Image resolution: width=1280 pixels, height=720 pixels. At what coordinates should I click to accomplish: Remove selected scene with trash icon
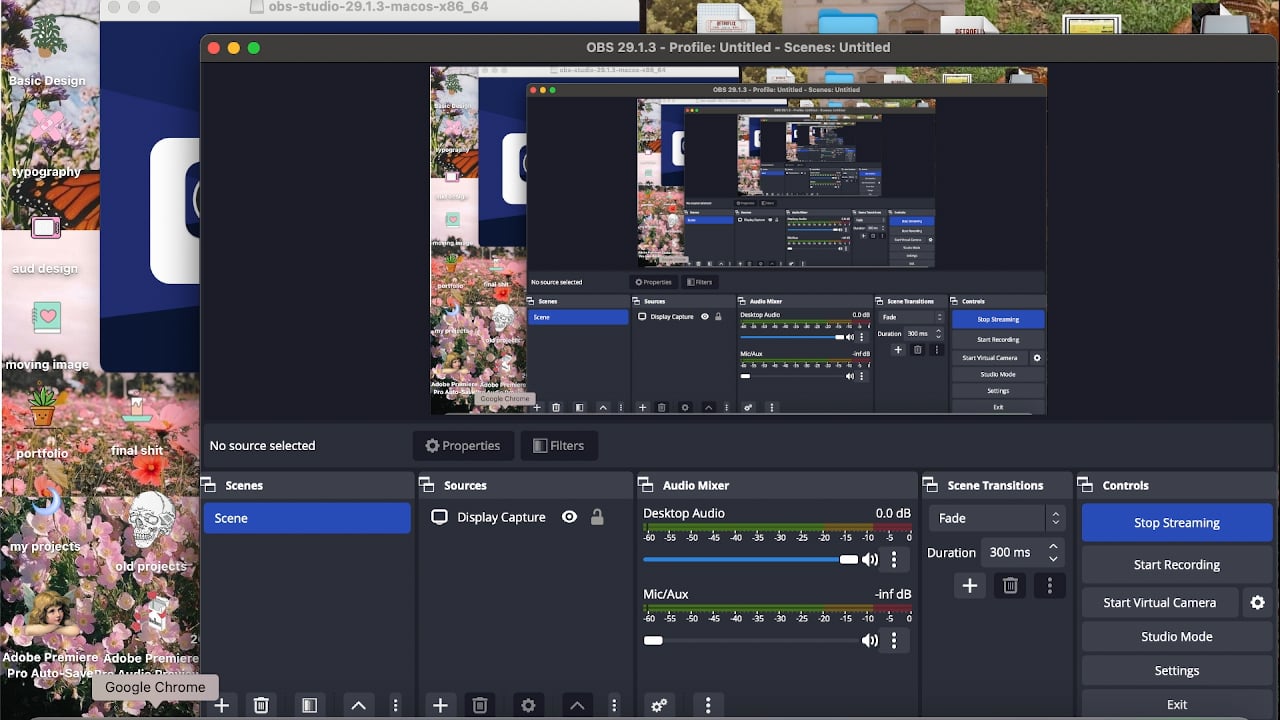[x=261, y=705]
